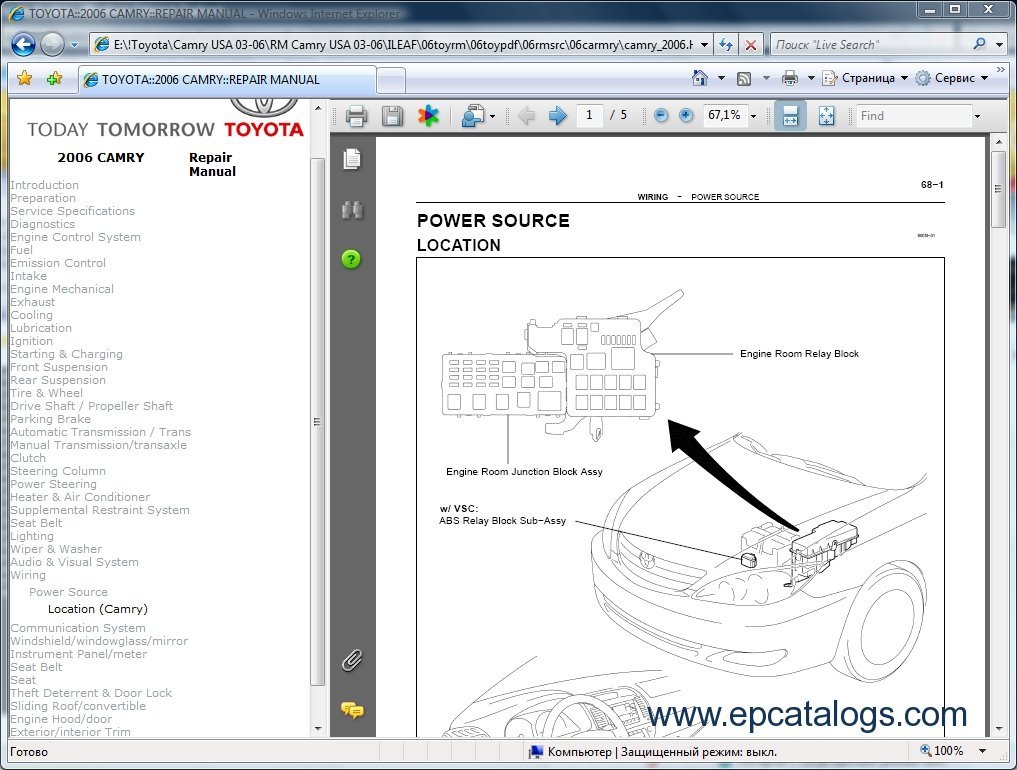
Task: Zoom in on the PDF document
Action: [686, 115]
